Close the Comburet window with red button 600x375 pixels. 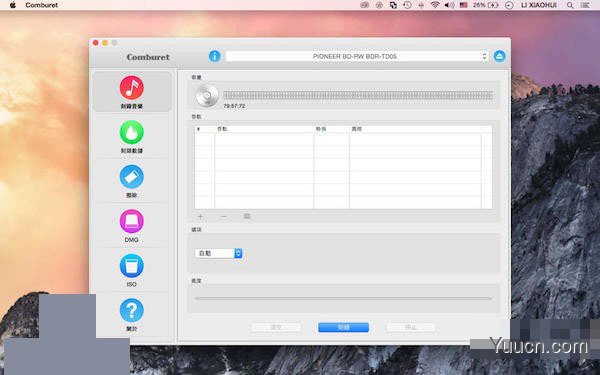[x=96, y=43]
